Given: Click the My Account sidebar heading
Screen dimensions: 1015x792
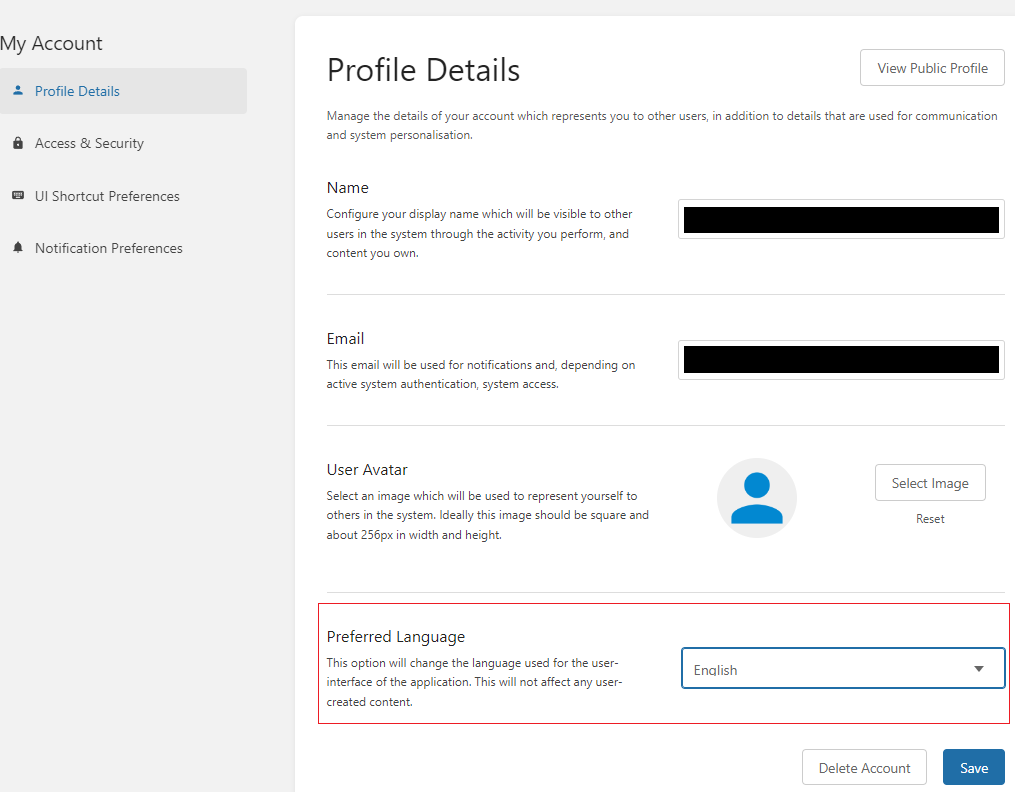Looking at the screenshot, I should (x=52, y=44).
